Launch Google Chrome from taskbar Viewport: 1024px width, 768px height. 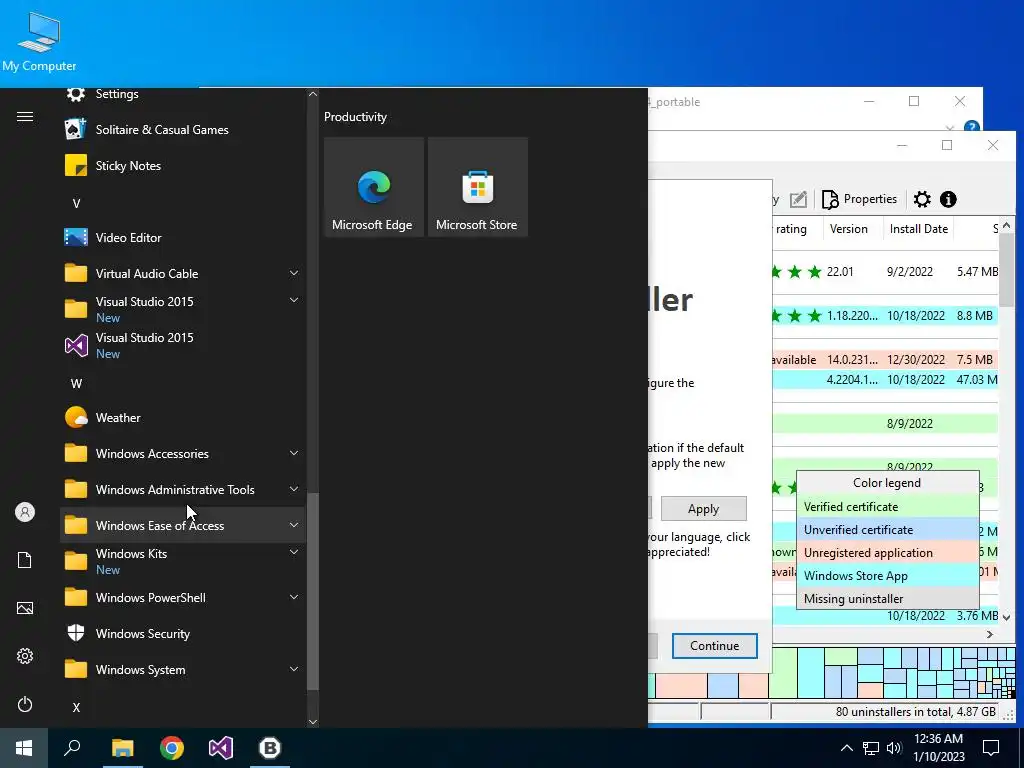(x=172, y=748)
